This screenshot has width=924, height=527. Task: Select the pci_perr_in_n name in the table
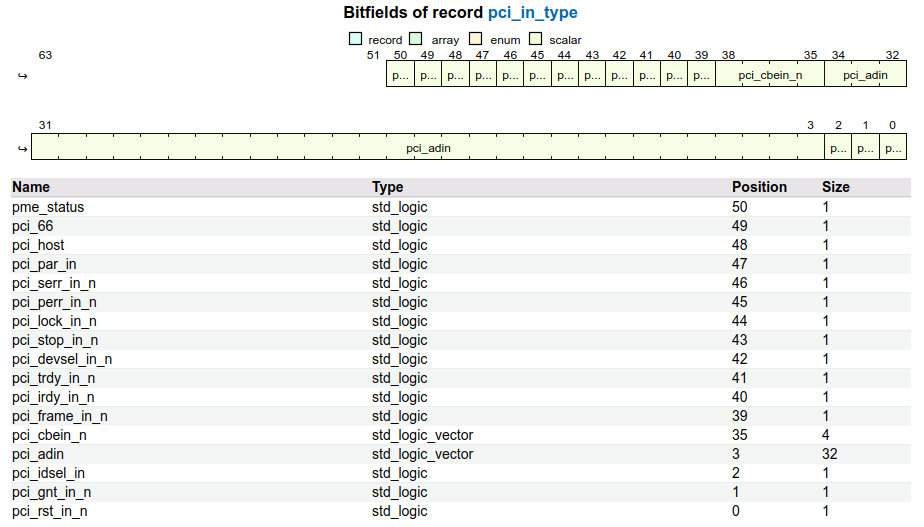pyautogui.click(x=54, y=302)
